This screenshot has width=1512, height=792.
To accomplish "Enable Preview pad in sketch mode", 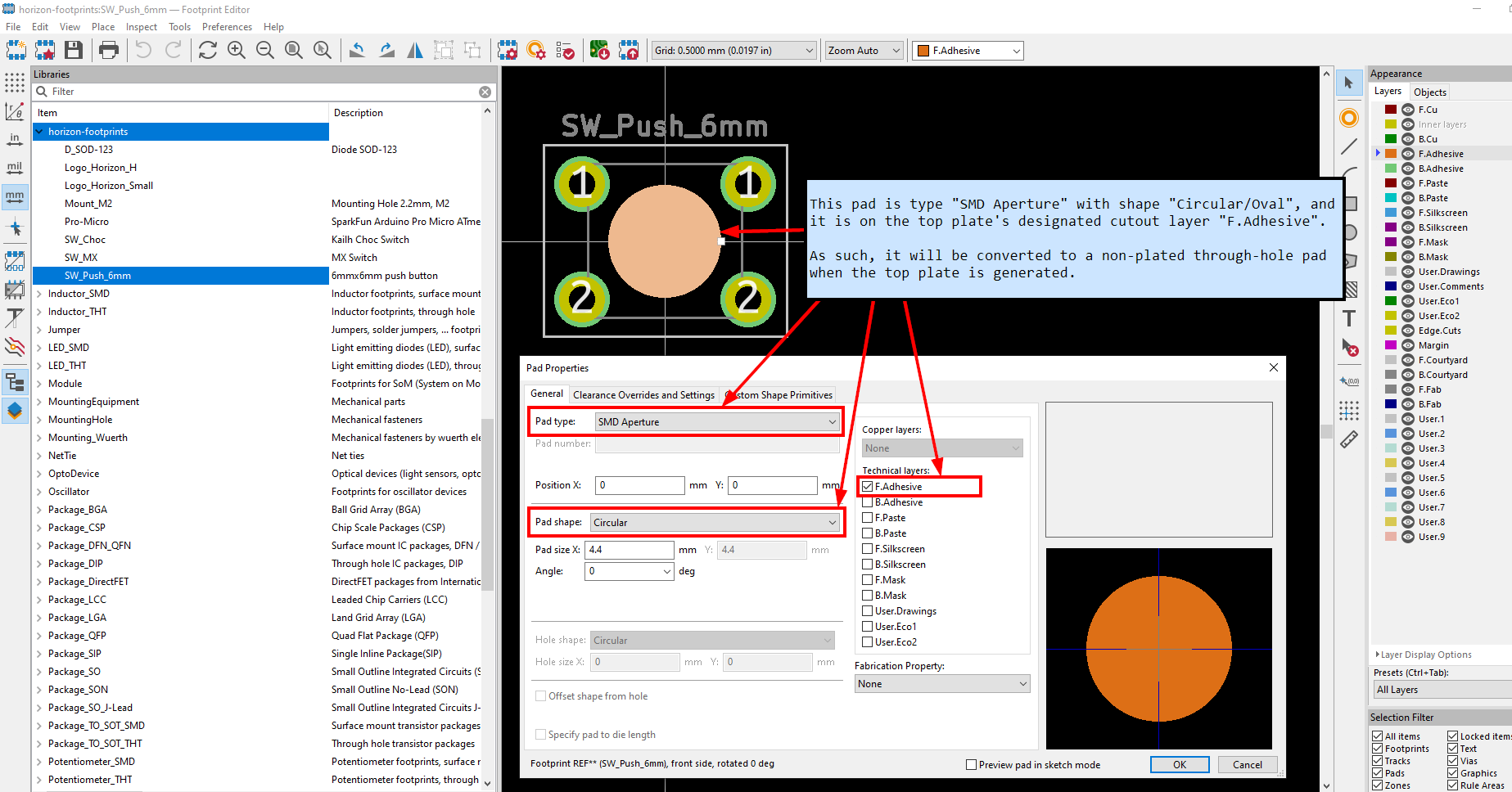I will pyautogui.click(x=972, y=765).
